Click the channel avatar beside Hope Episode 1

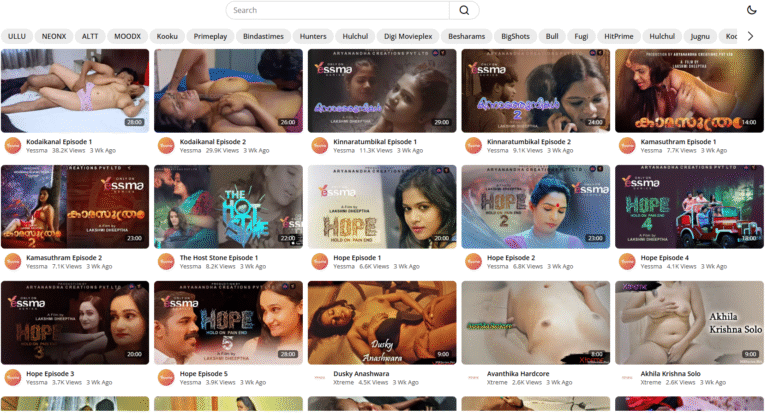[320, 262]
